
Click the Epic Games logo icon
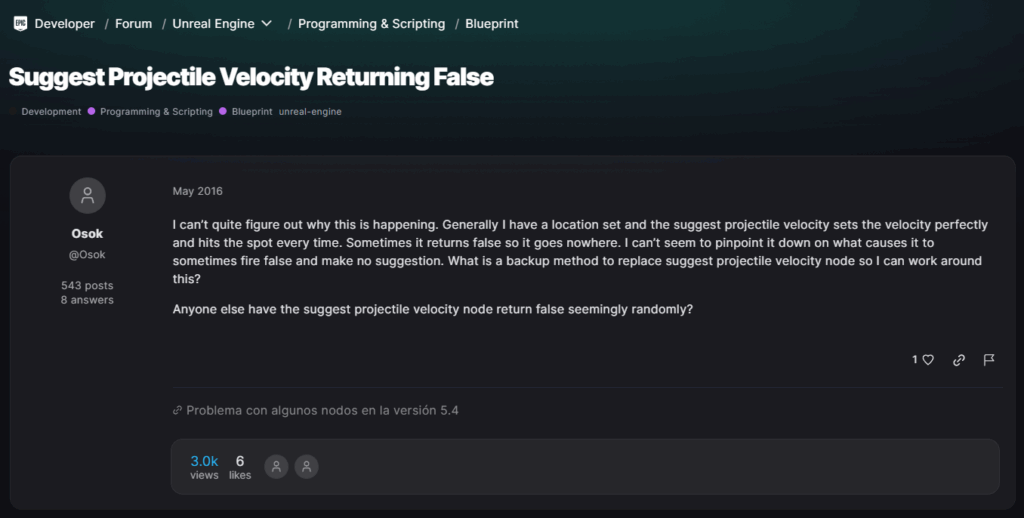(x=20, y=23)
